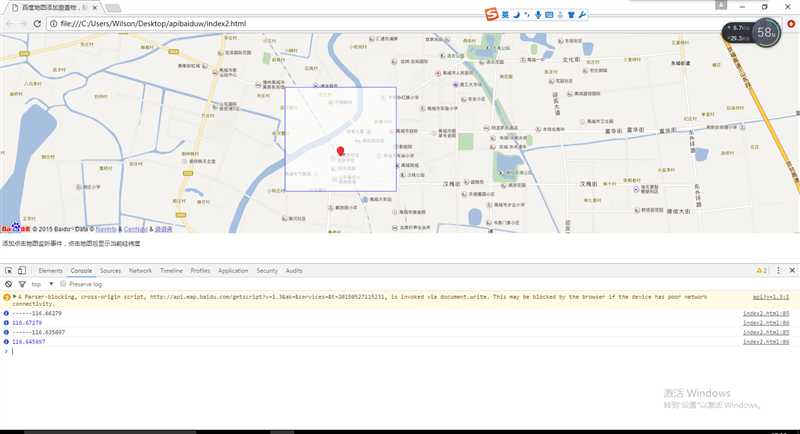Open a new tab with the new-tab button
The width and height of the screenshot is (800, 434).
coord(112,8)
